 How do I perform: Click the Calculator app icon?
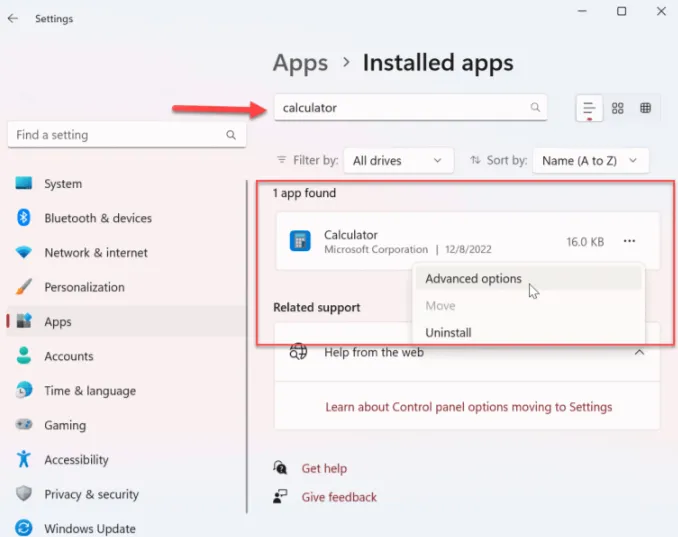point(300,241)
